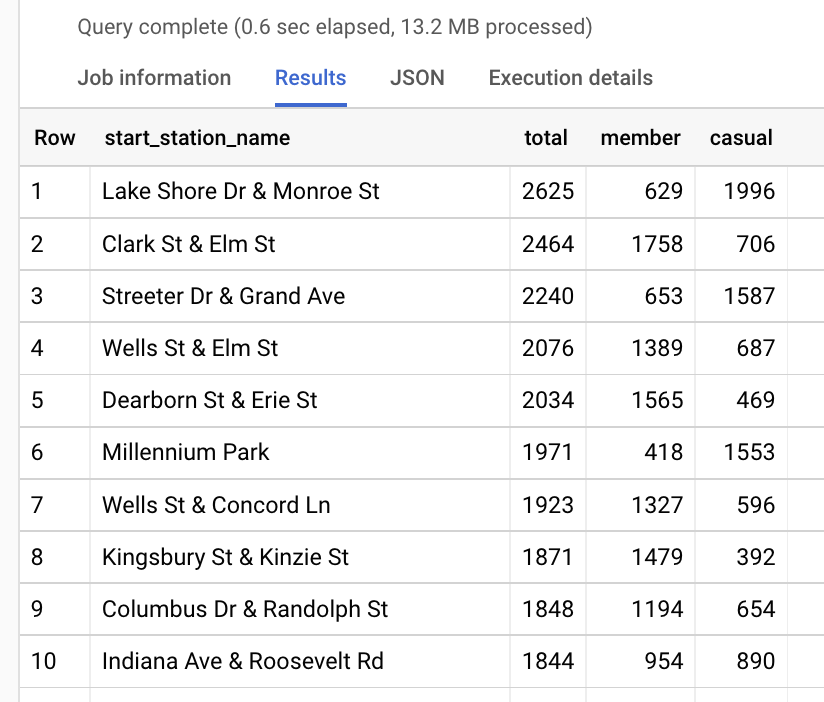Click the start_station_name column header

197,138
